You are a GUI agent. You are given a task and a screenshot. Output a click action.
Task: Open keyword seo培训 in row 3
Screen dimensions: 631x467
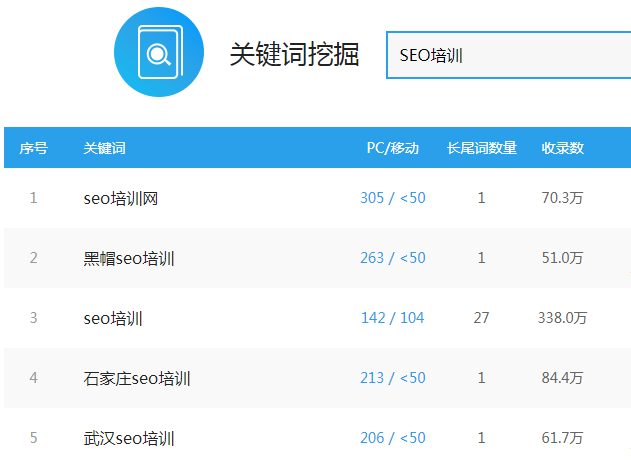tap(113, 318)
